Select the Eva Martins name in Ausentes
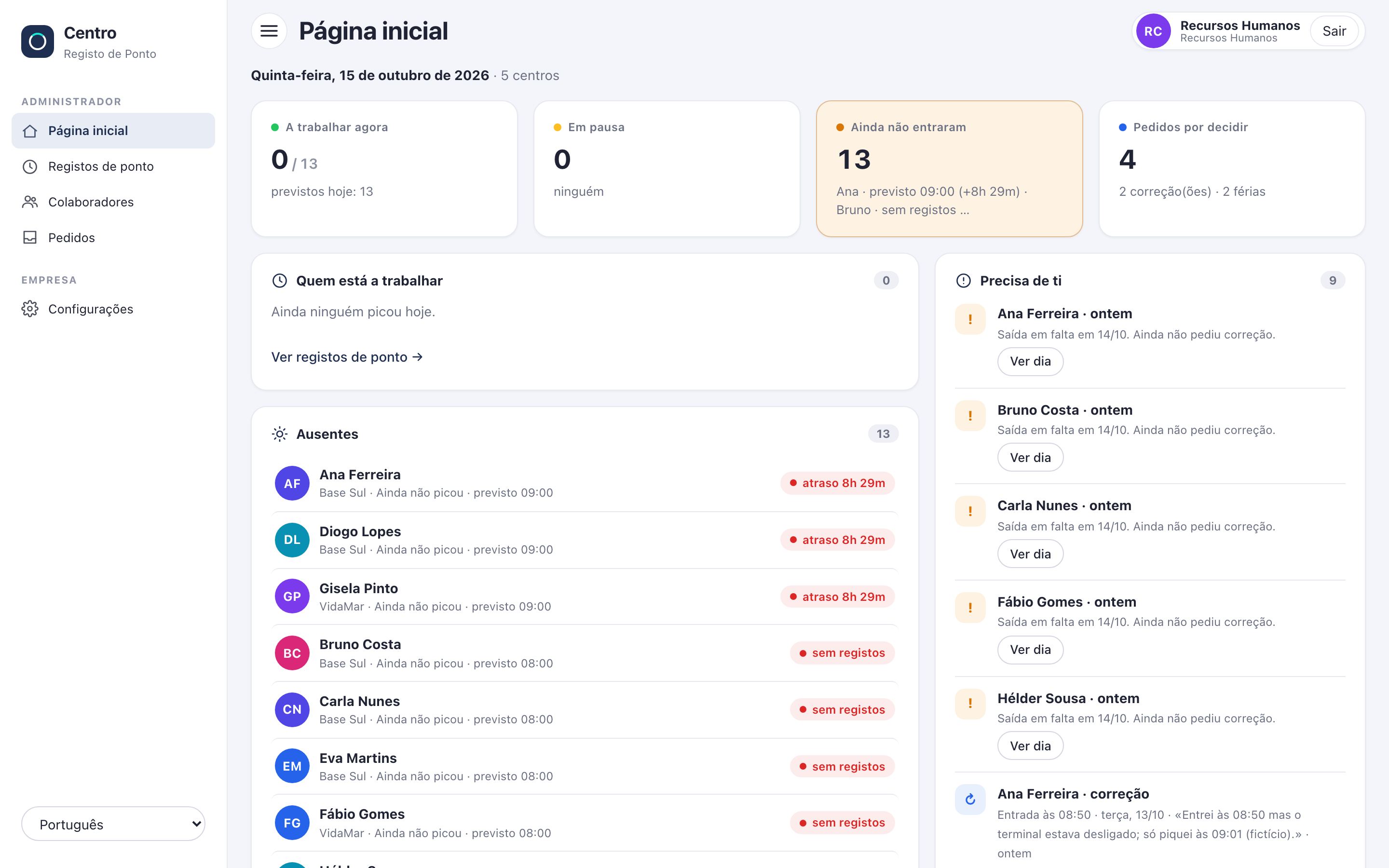This screenshot has height=868, width=1389. [x=357, y=759]
